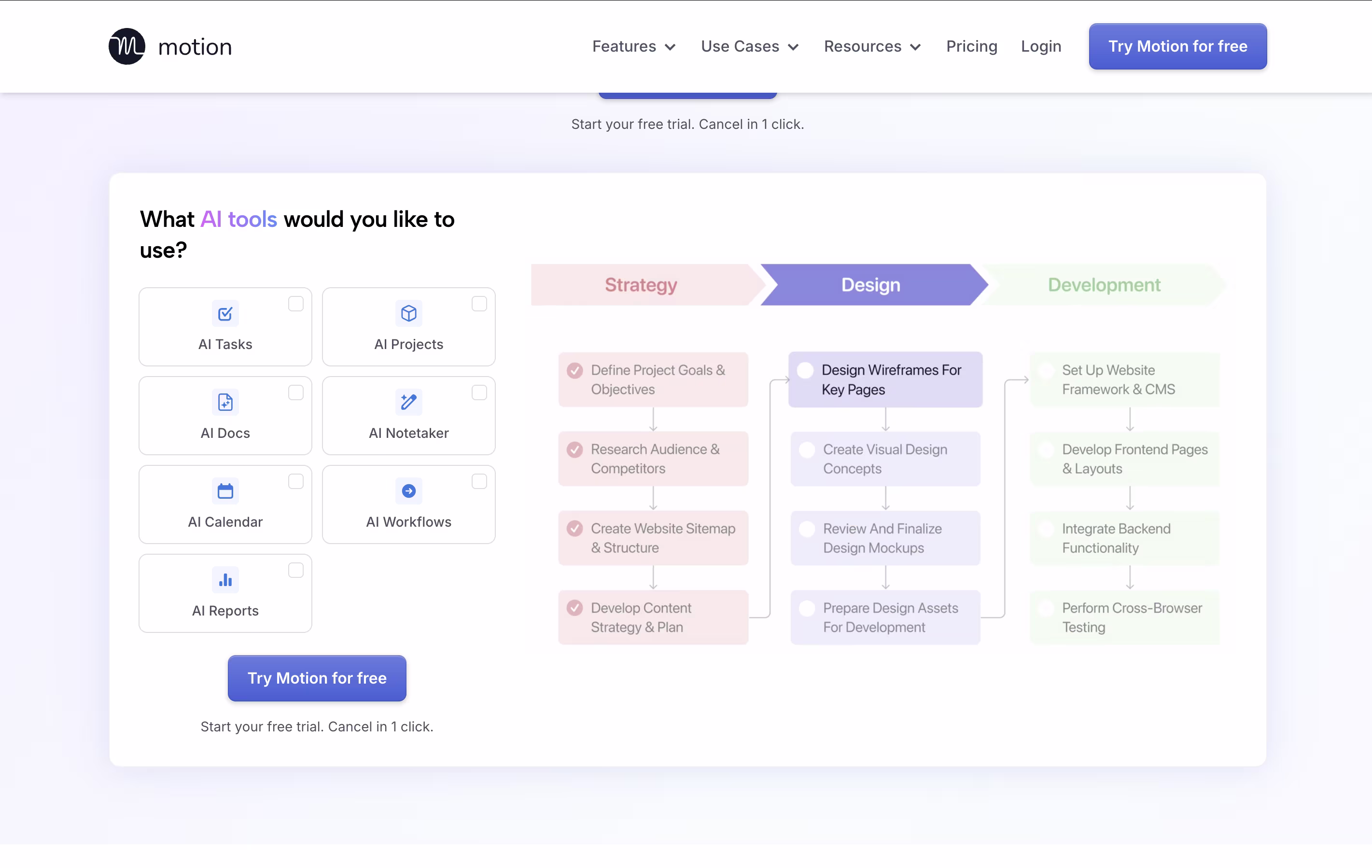1372x868 pixels.
Task: Expand the Features dropdown menu
Action: point(633,46)
